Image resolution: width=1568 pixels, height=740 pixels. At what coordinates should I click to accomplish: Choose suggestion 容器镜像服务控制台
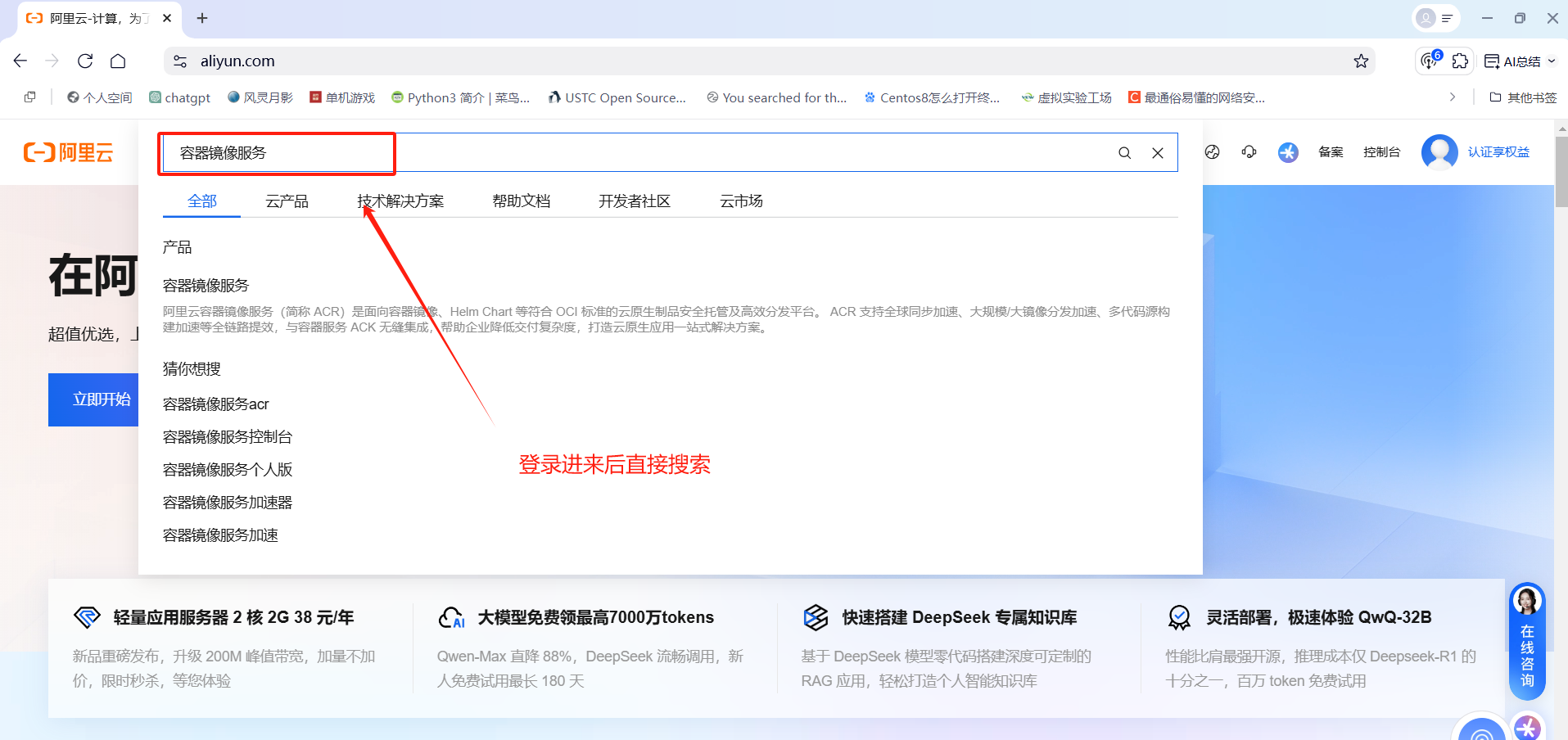pyautogui.click(x=228, y=436)
